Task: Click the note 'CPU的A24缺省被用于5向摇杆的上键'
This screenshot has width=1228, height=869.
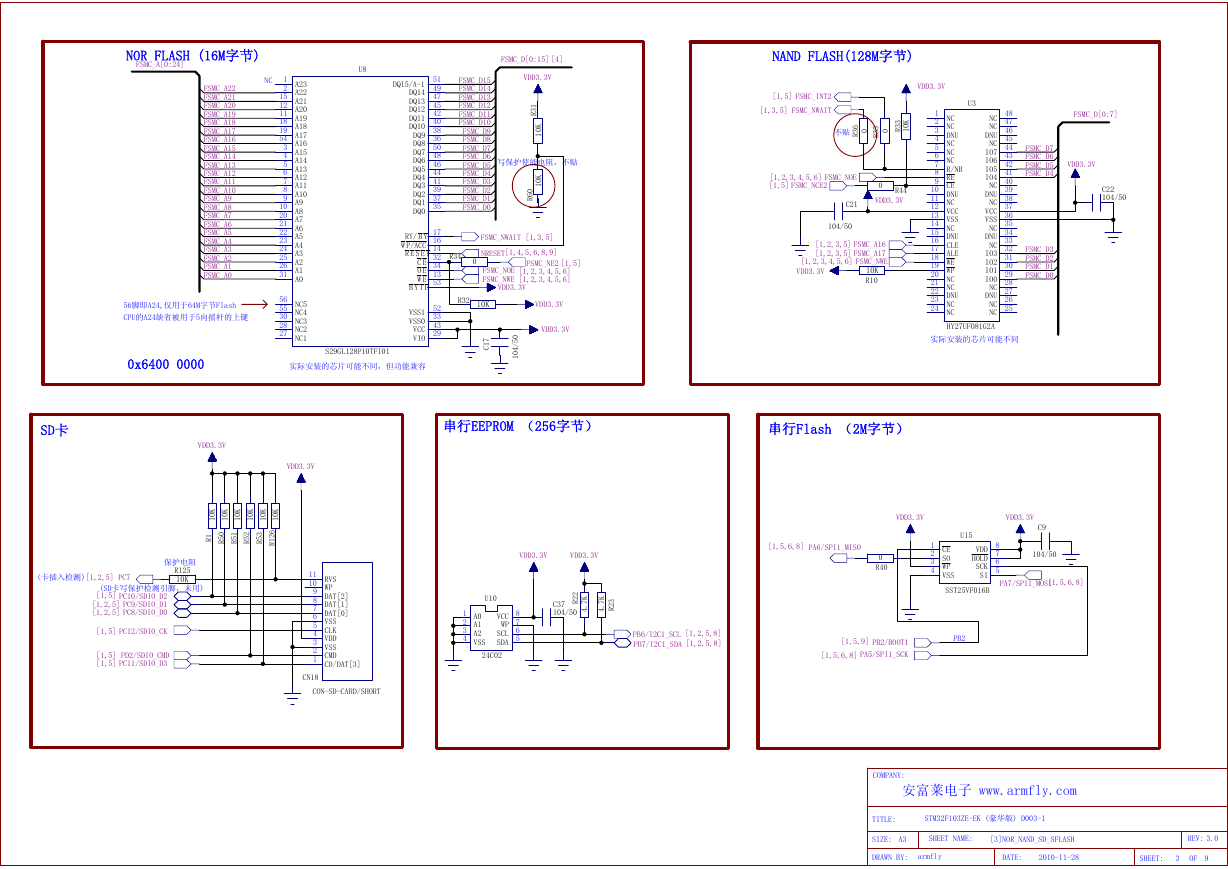Action: click(186, 317)
